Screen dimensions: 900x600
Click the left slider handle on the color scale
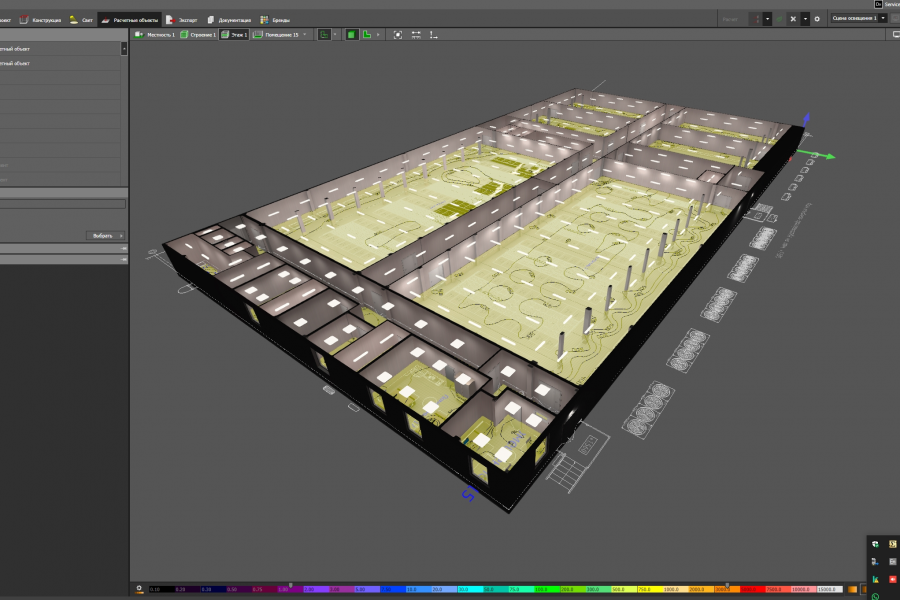point(291,586)
